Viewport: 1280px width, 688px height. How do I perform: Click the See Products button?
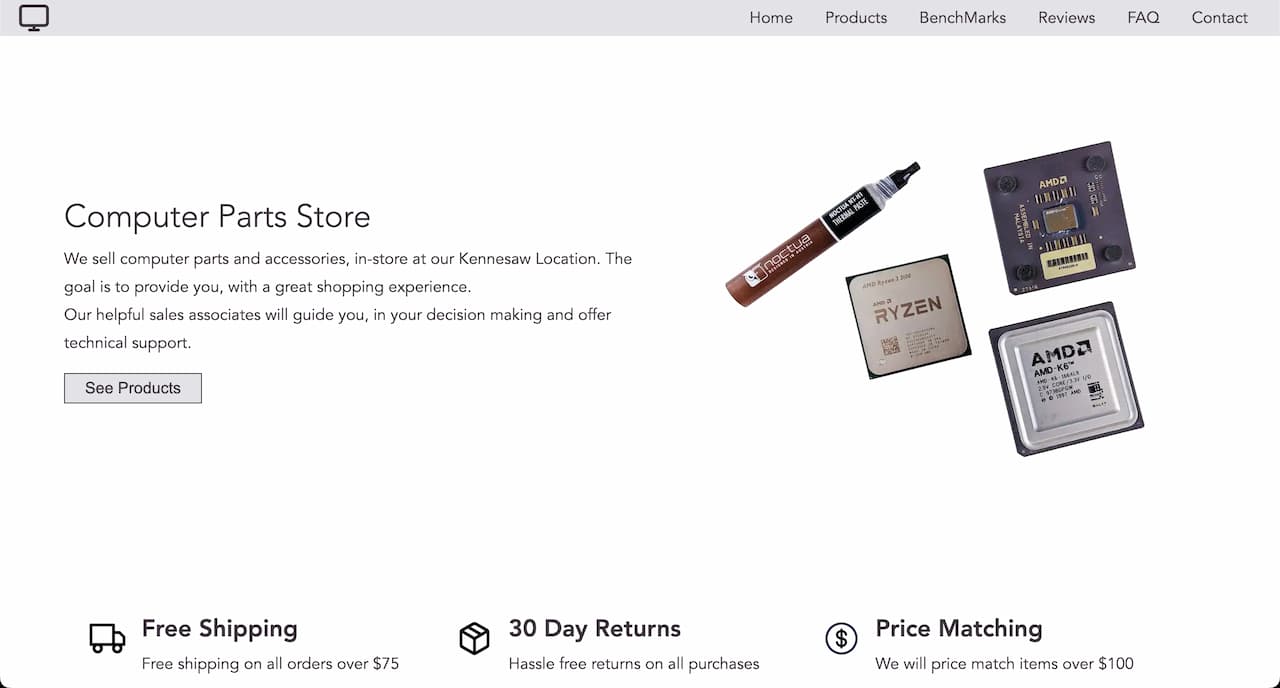coord(133,388)
